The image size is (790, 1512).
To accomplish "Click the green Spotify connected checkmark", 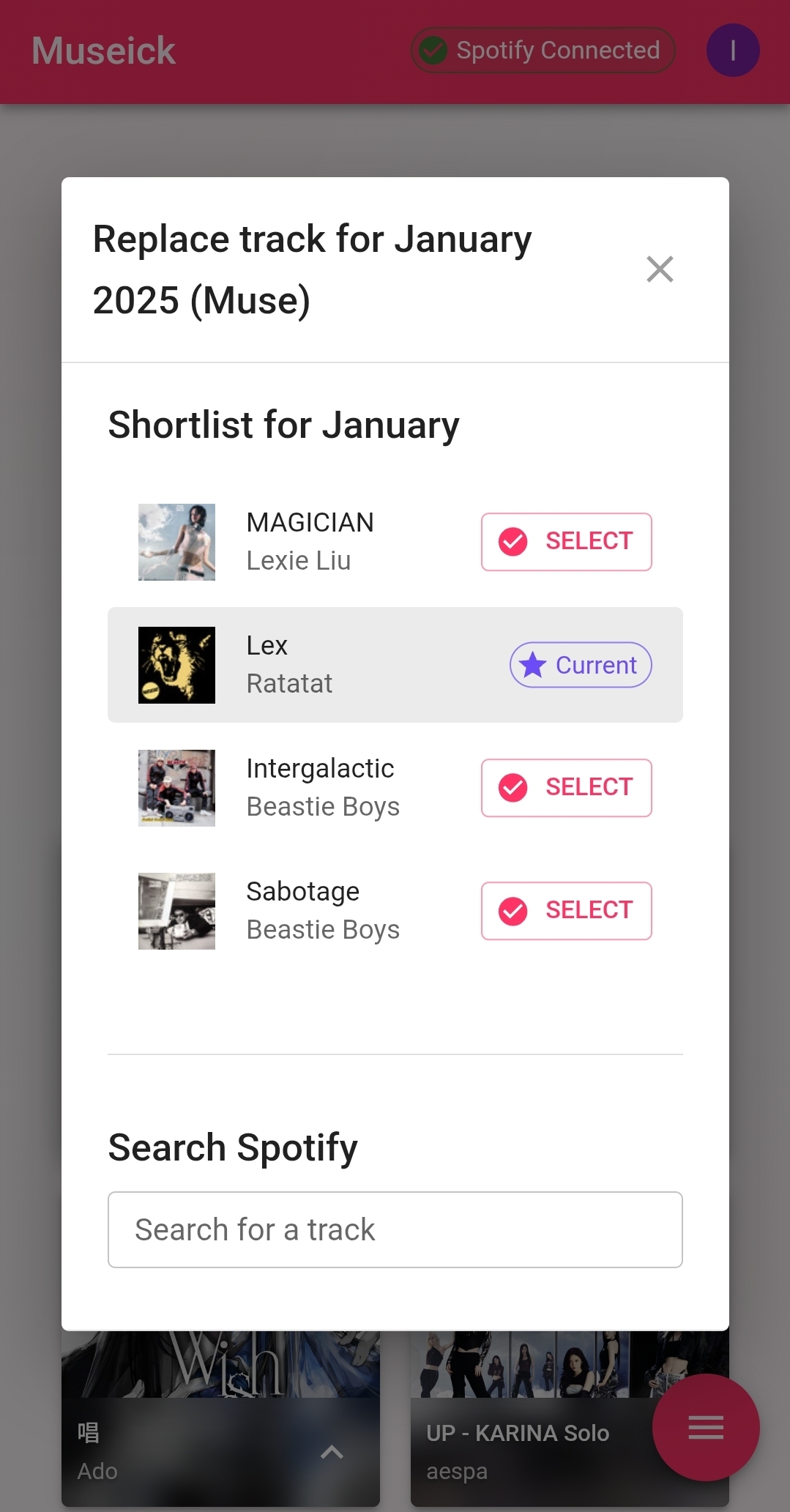I will 433,51.
